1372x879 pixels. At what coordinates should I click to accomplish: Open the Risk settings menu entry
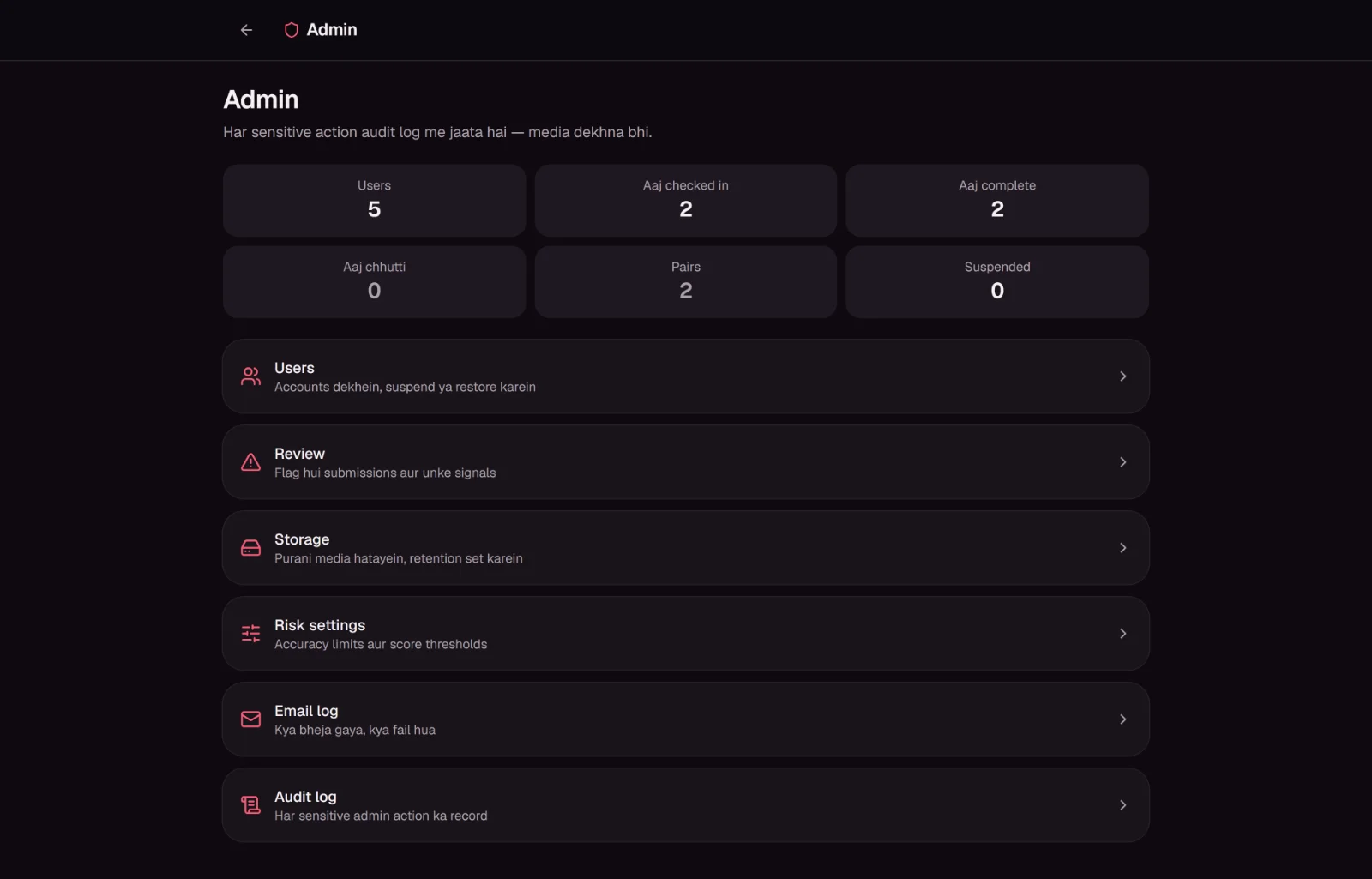[686, 634]
